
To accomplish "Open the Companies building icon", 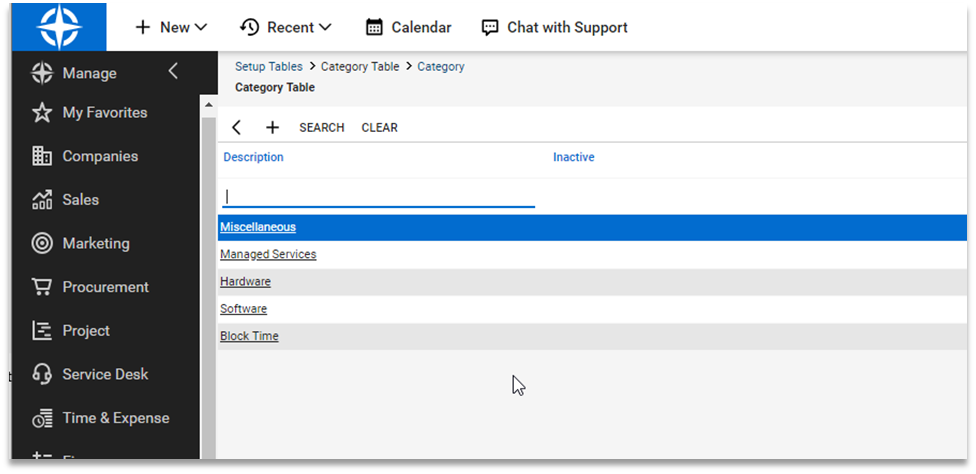I will click(x=42, y=156).
